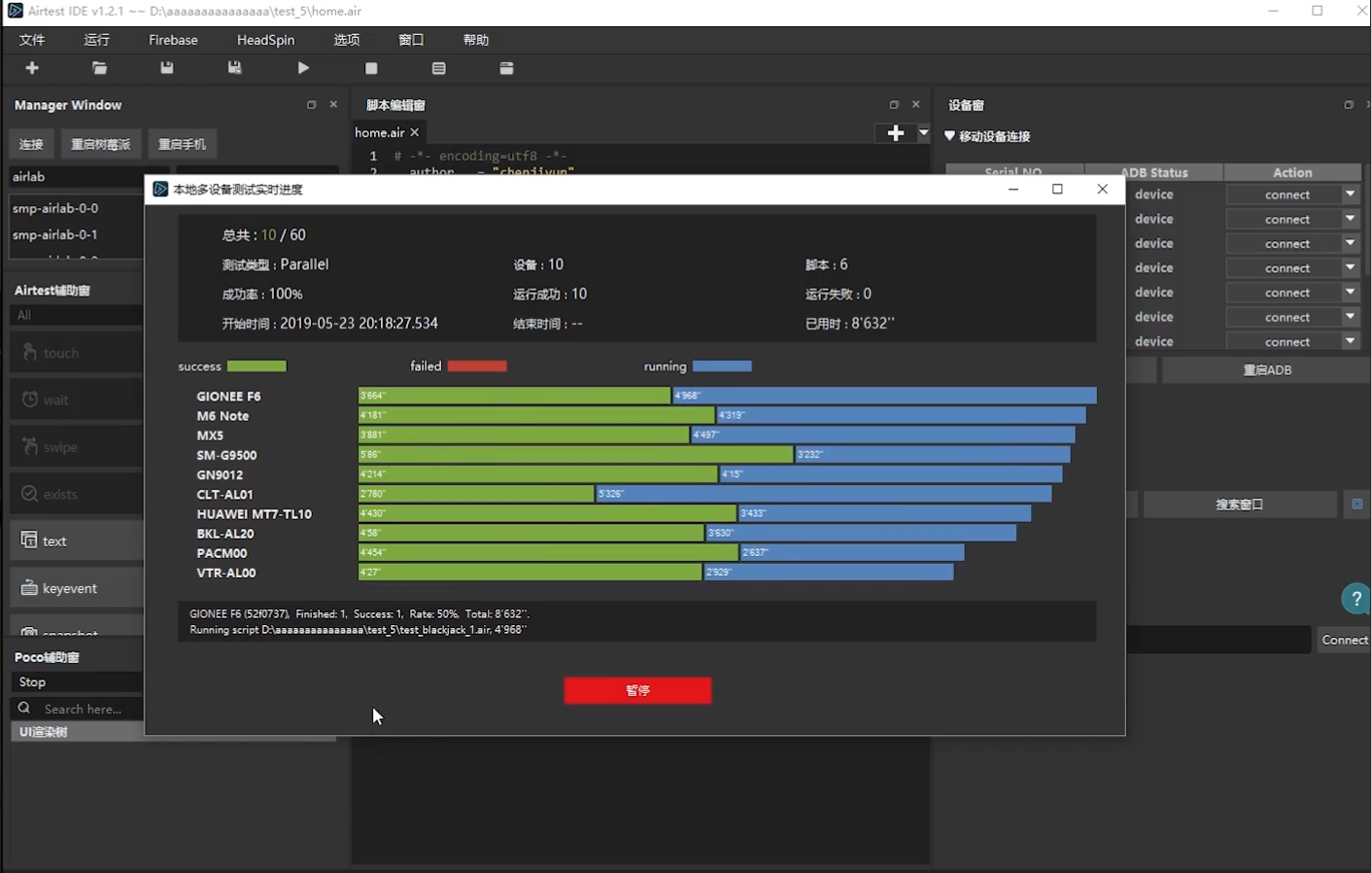Click the Airtest logo in the progress dialog title
The image size is (1372, 873).
(x=160, y=190)
